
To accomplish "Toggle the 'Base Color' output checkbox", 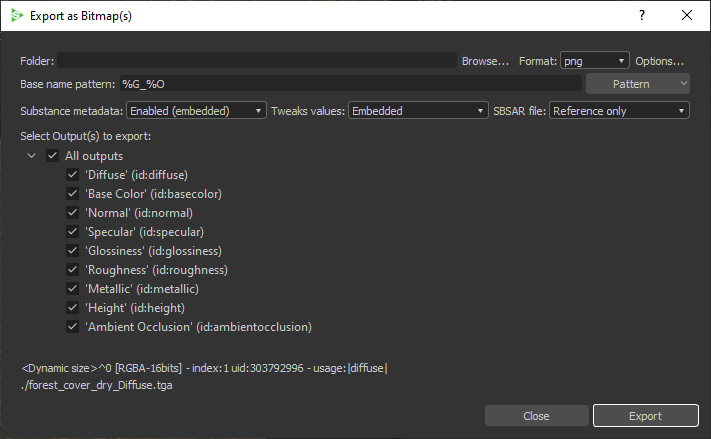I will click(73, 194).
